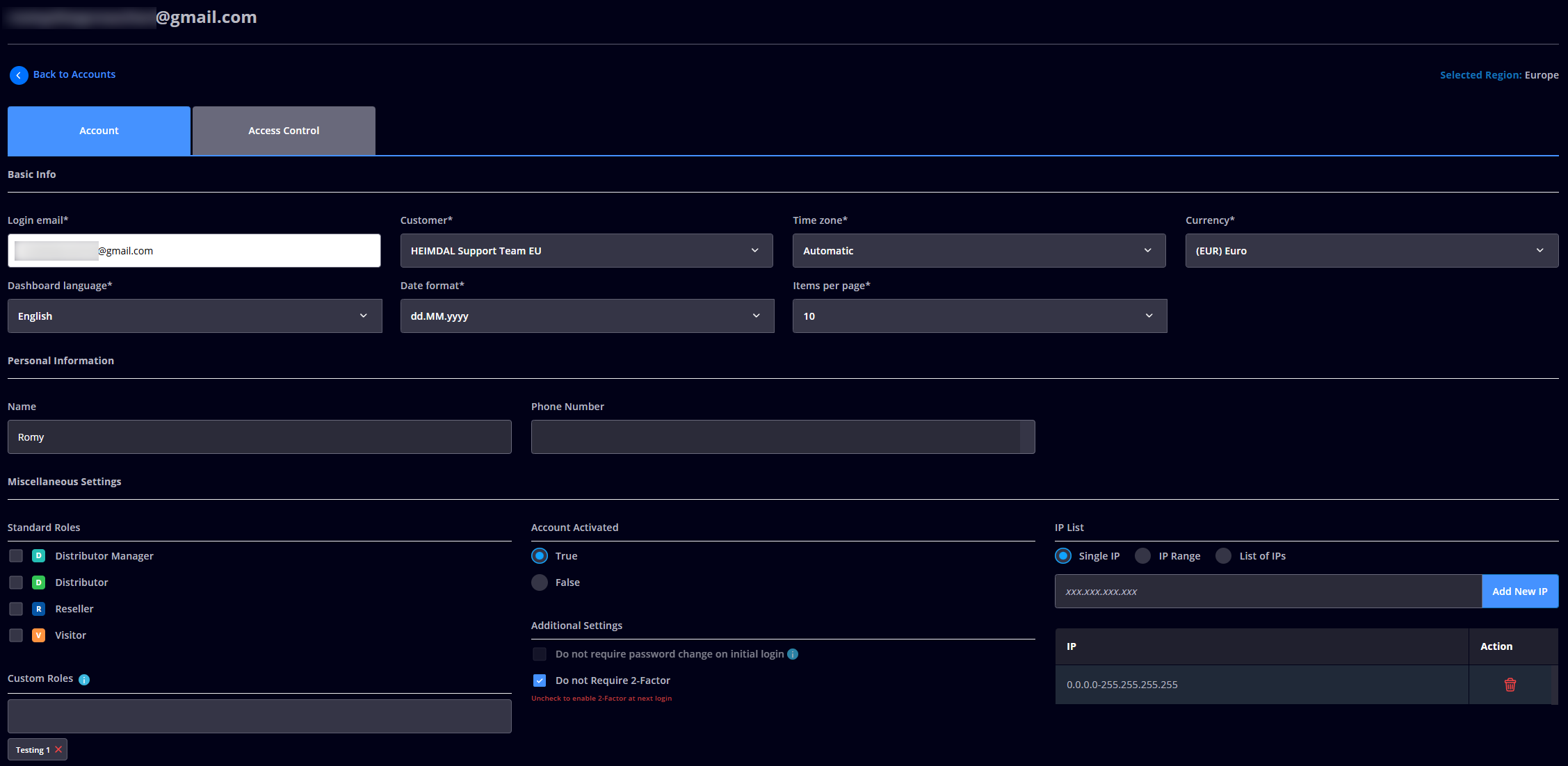
Task: Select the IP Range radio option
Action: [x=1142, y=556]
